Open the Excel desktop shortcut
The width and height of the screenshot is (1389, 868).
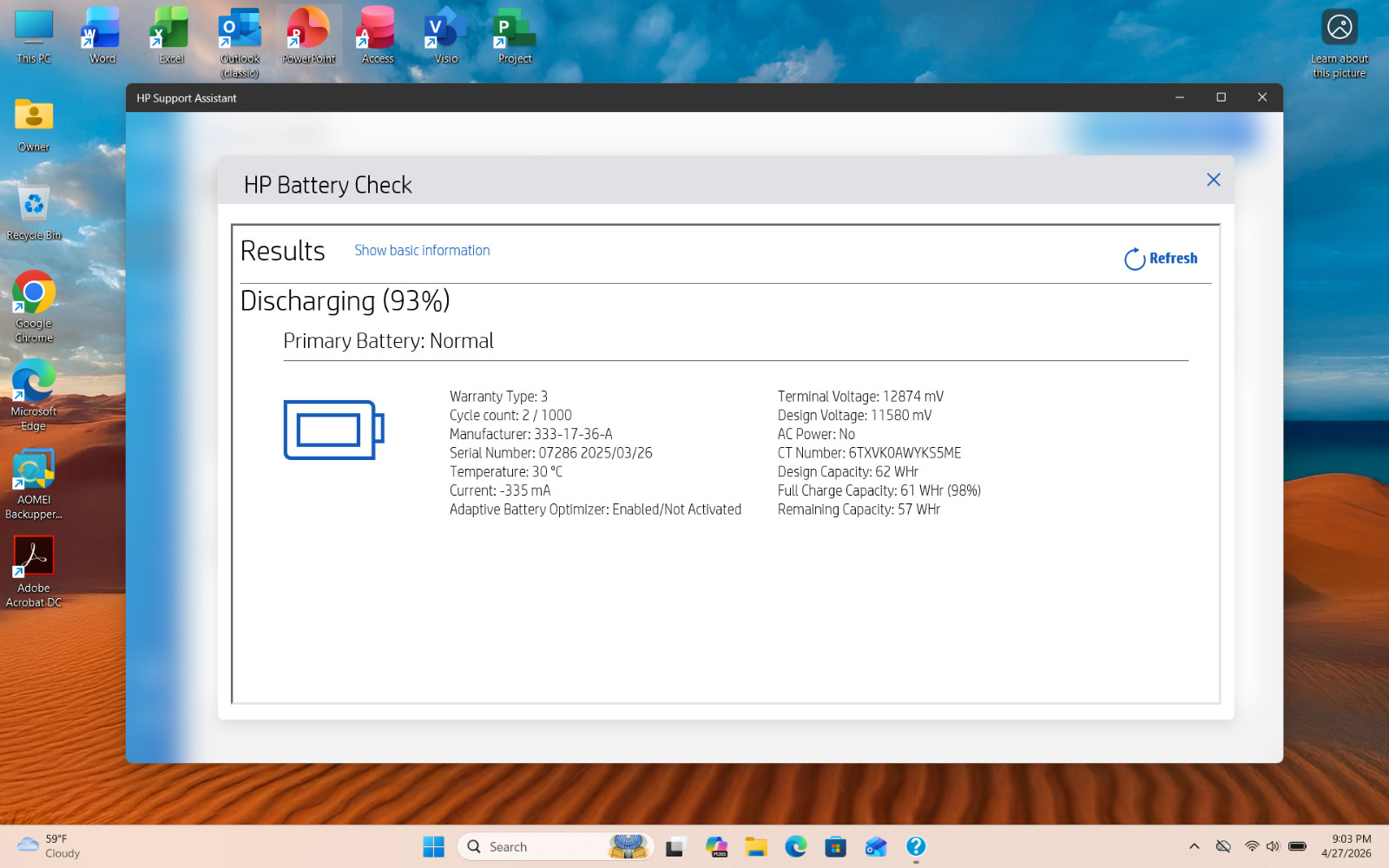[171, 36]
